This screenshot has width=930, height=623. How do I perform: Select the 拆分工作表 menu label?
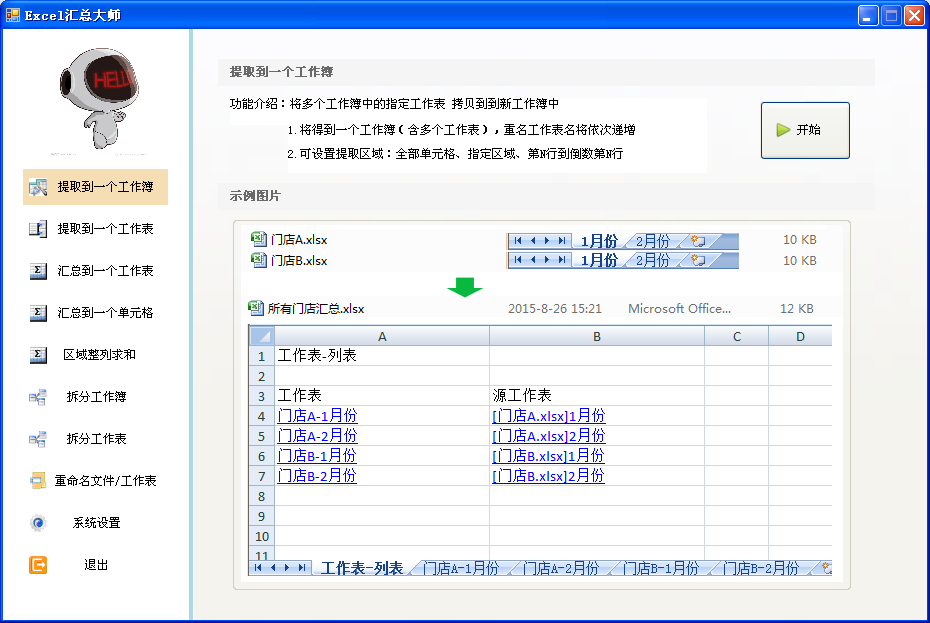pyautogui.click(x=96, y=439)
